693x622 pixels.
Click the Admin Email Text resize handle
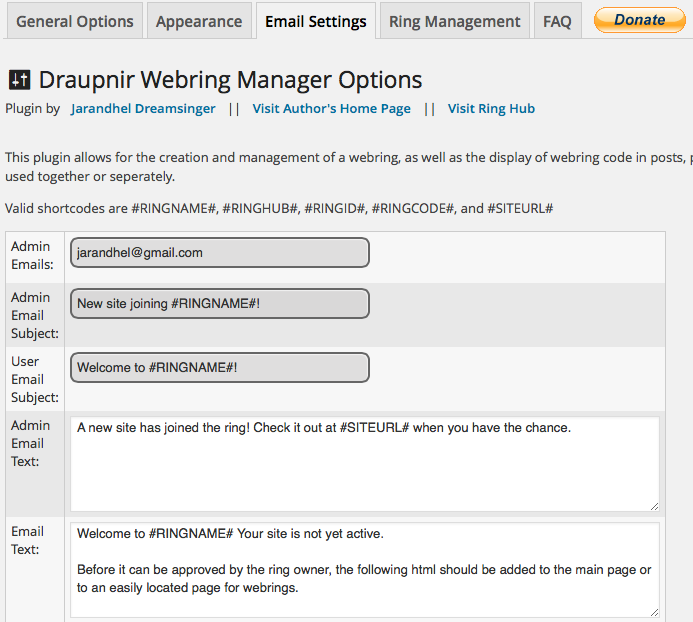click(x=655, y=507)
